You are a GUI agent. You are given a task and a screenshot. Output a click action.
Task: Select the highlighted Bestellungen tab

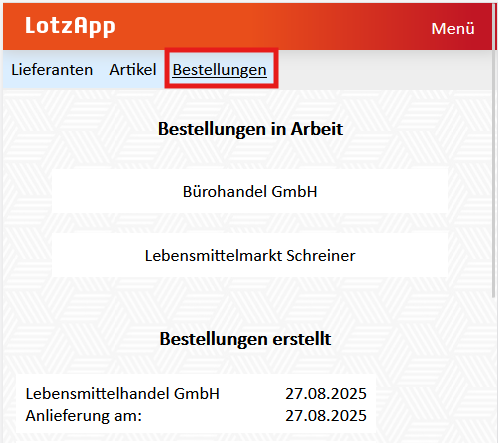click(x=220, y=70)
